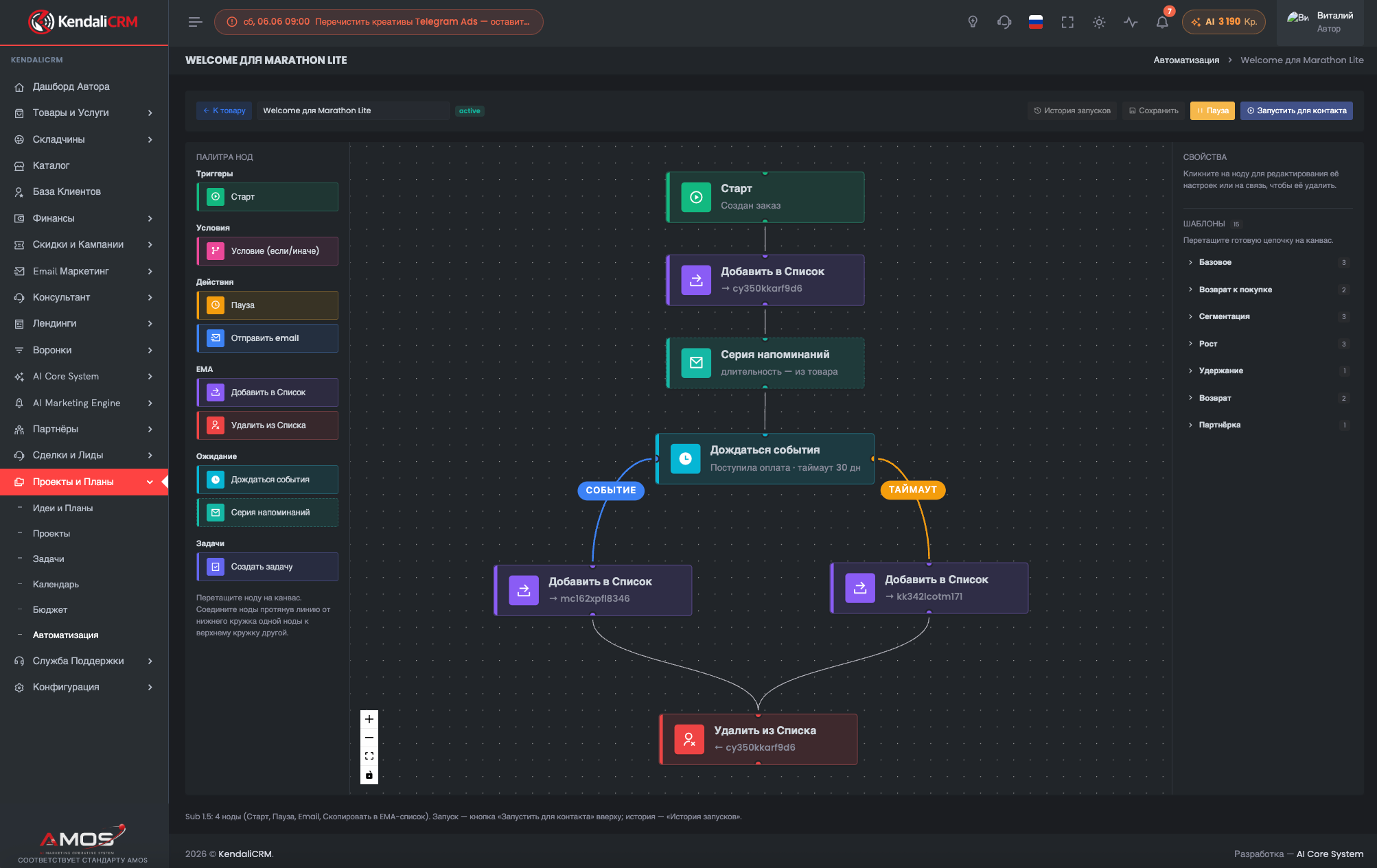
Task: Expand the Возврат templates group
Action: tap(1268, 398)
